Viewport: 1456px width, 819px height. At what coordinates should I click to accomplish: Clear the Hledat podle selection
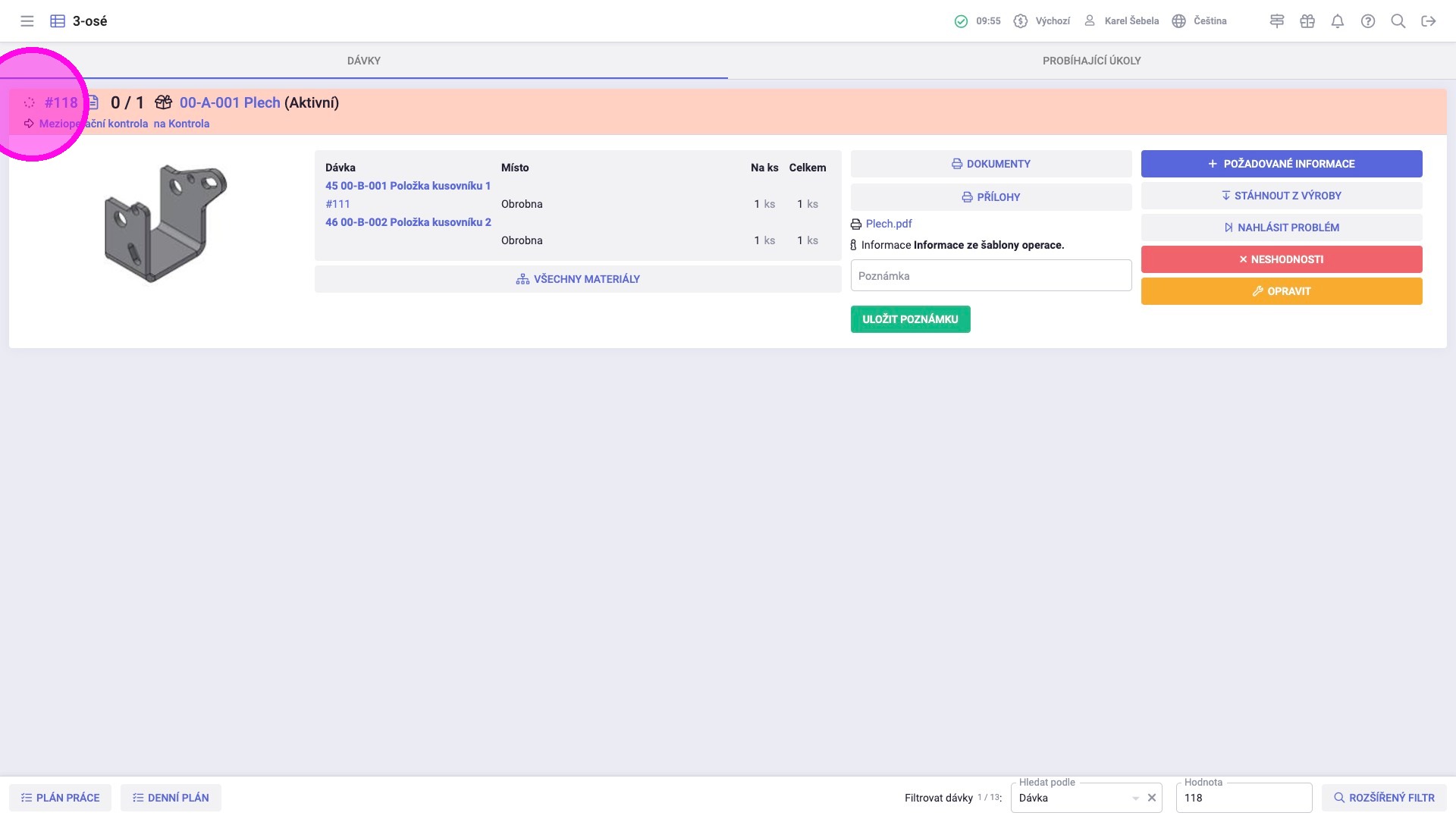click(1152, 798)
